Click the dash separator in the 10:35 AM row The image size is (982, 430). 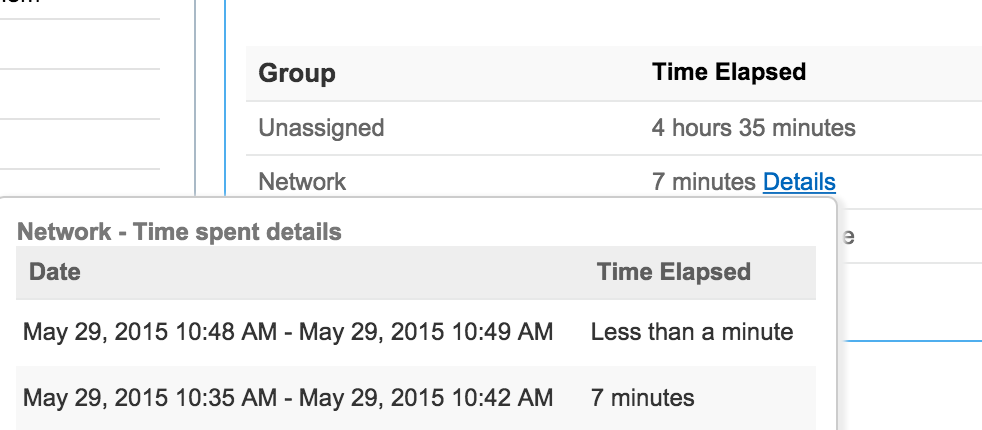pyautogui.click(x=288, y=398)
